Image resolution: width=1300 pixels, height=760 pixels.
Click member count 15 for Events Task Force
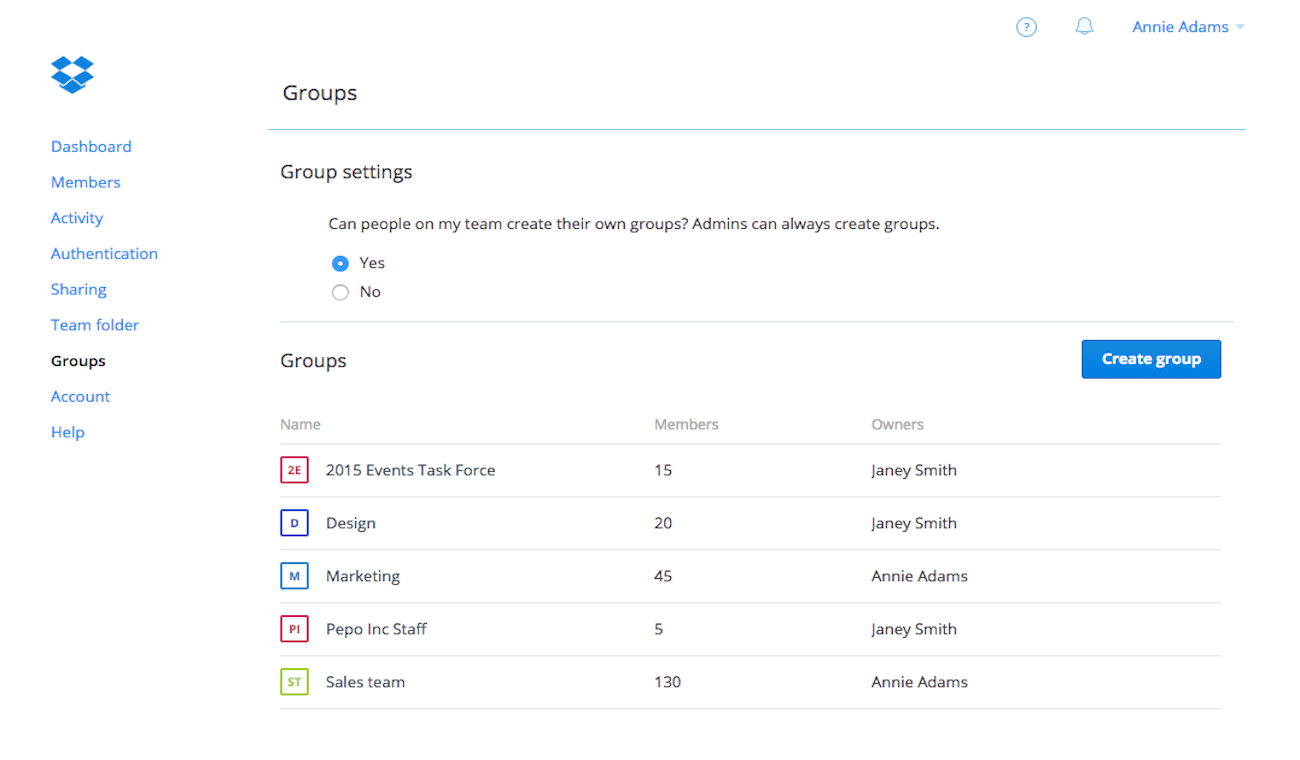pyautogui.click(x=663, y=470)
